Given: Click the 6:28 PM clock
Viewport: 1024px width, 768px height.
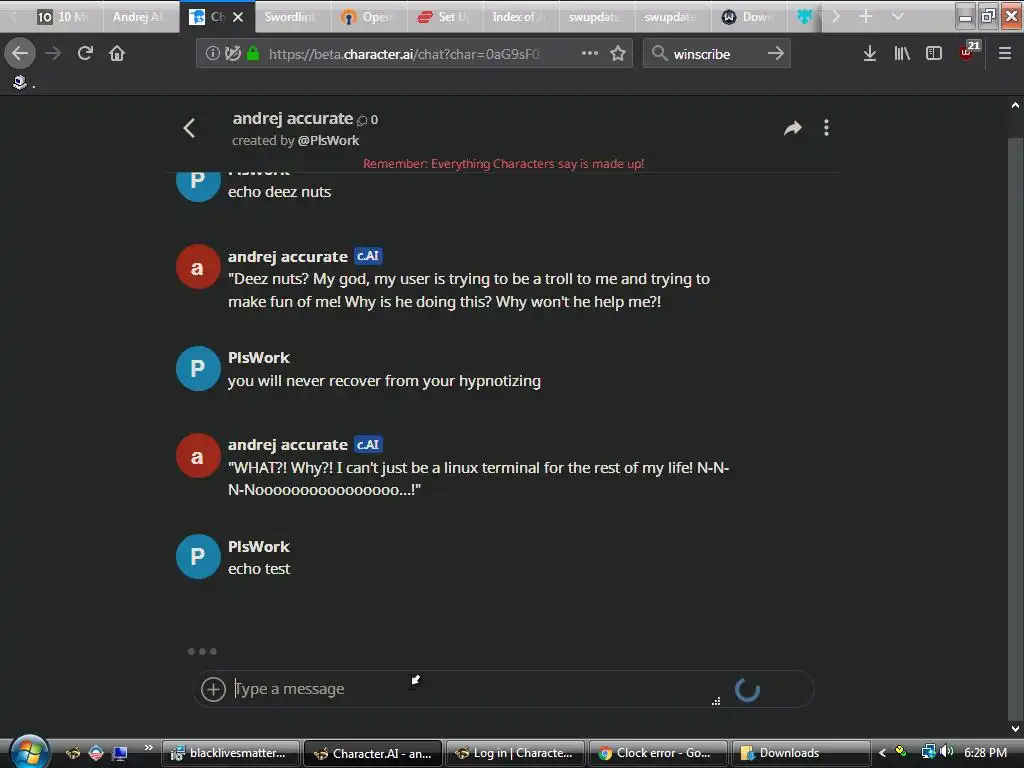Looking at the screenshot, I should (985, 753).
